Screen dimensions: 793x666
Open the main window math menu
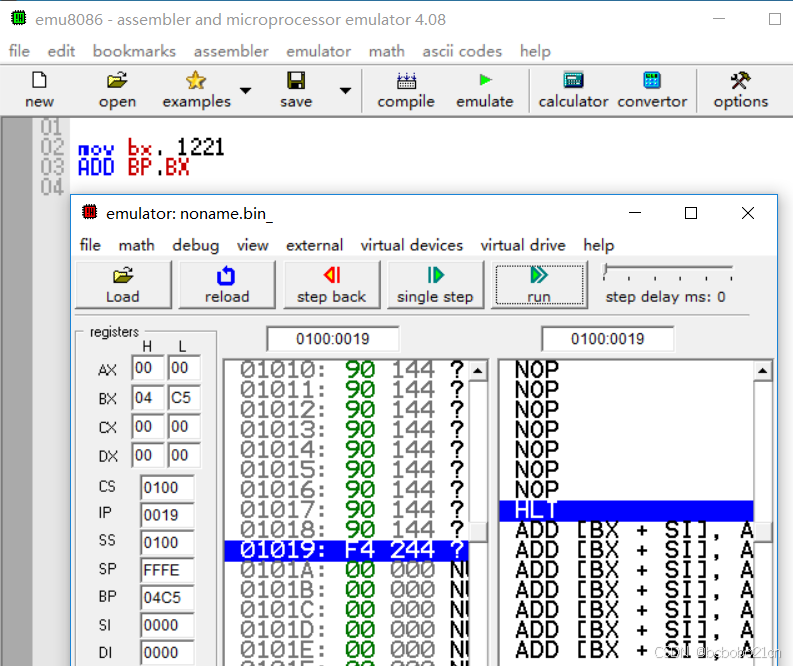point(387,51)
